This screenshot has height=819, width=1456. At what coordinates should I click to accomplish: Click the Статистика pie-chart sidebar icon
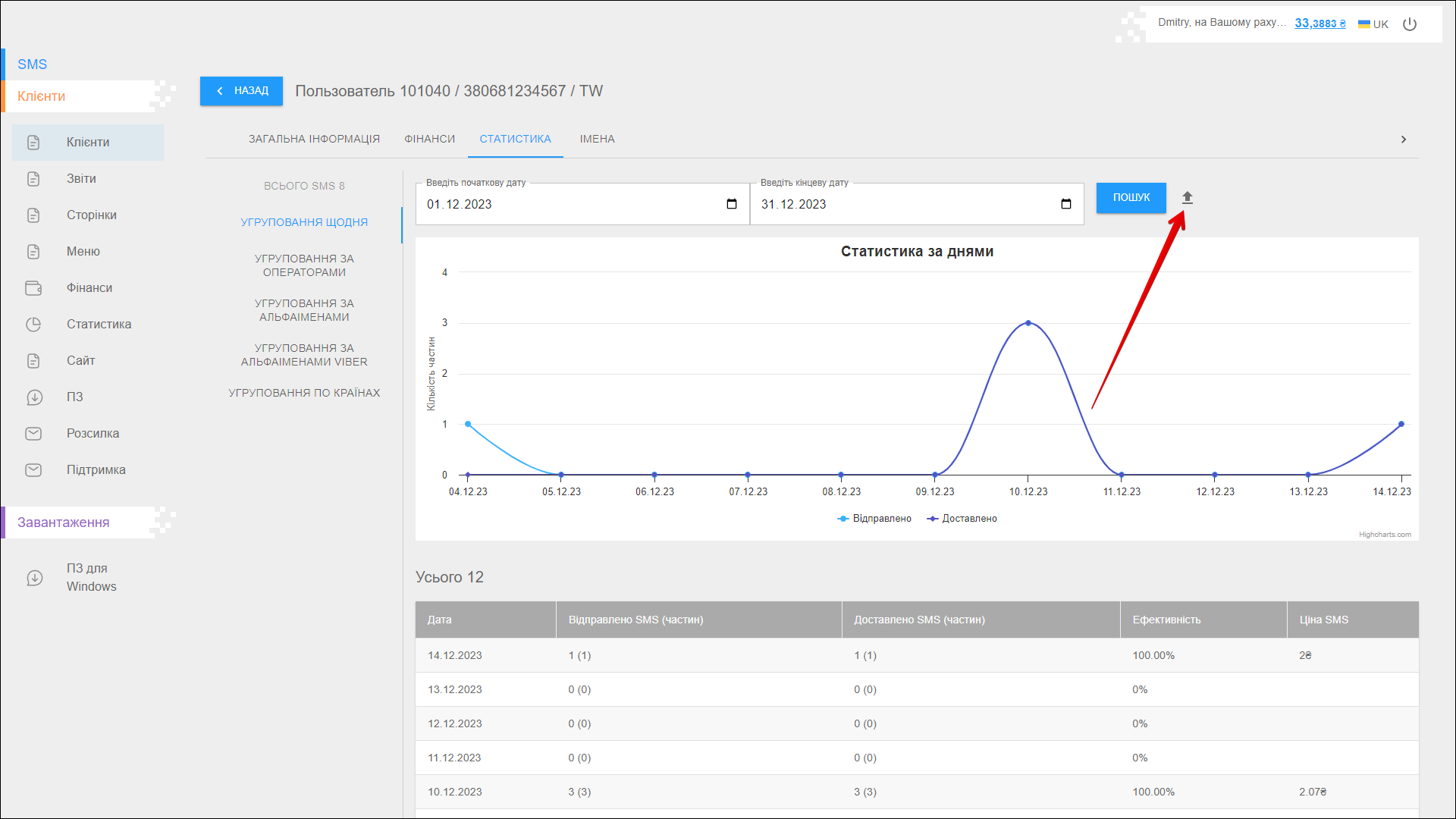click(x=33, y=325)
